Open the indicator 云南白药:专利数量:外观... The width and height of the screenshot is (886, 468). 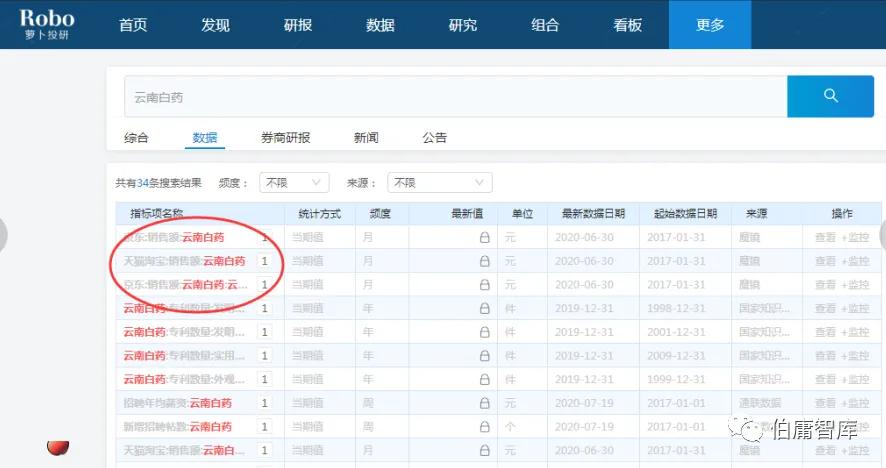184,379
